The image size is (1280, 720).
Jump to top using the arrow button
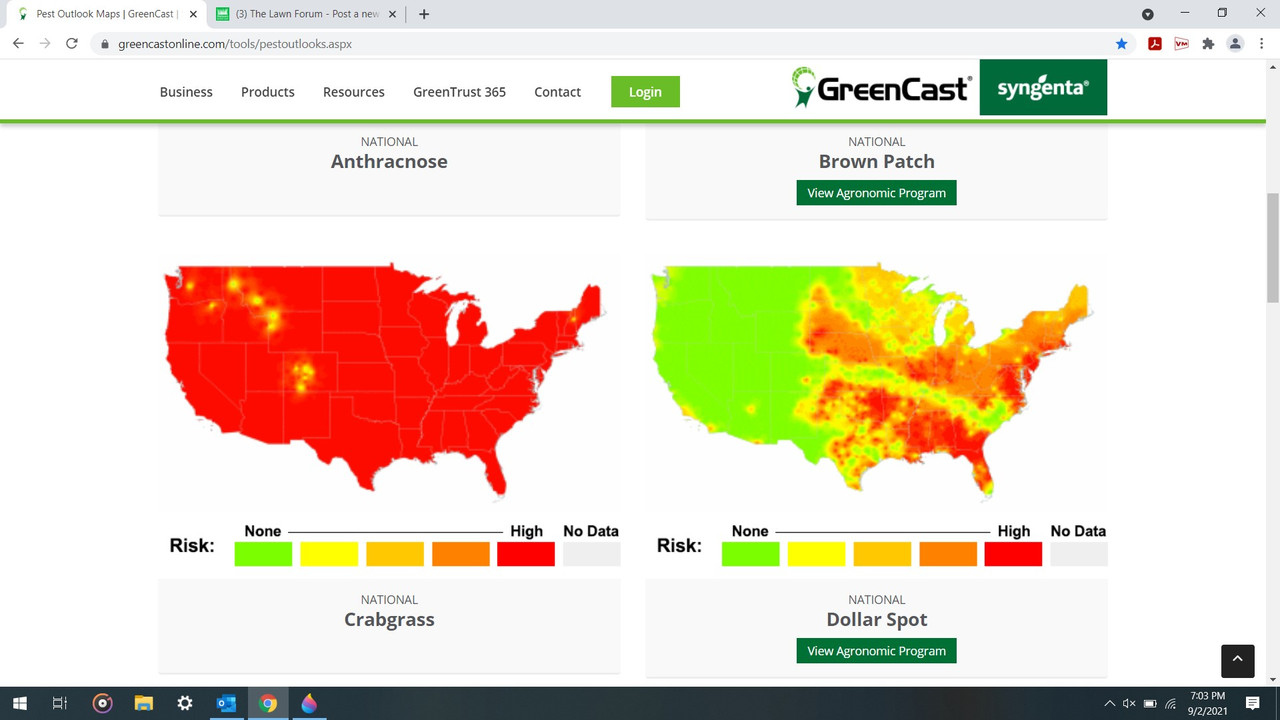coord(1237,661)
